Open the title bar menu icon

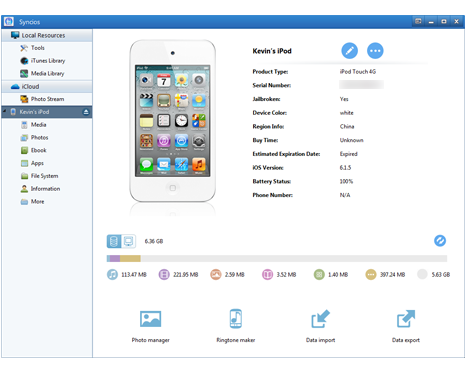click(x=418, y=21)
